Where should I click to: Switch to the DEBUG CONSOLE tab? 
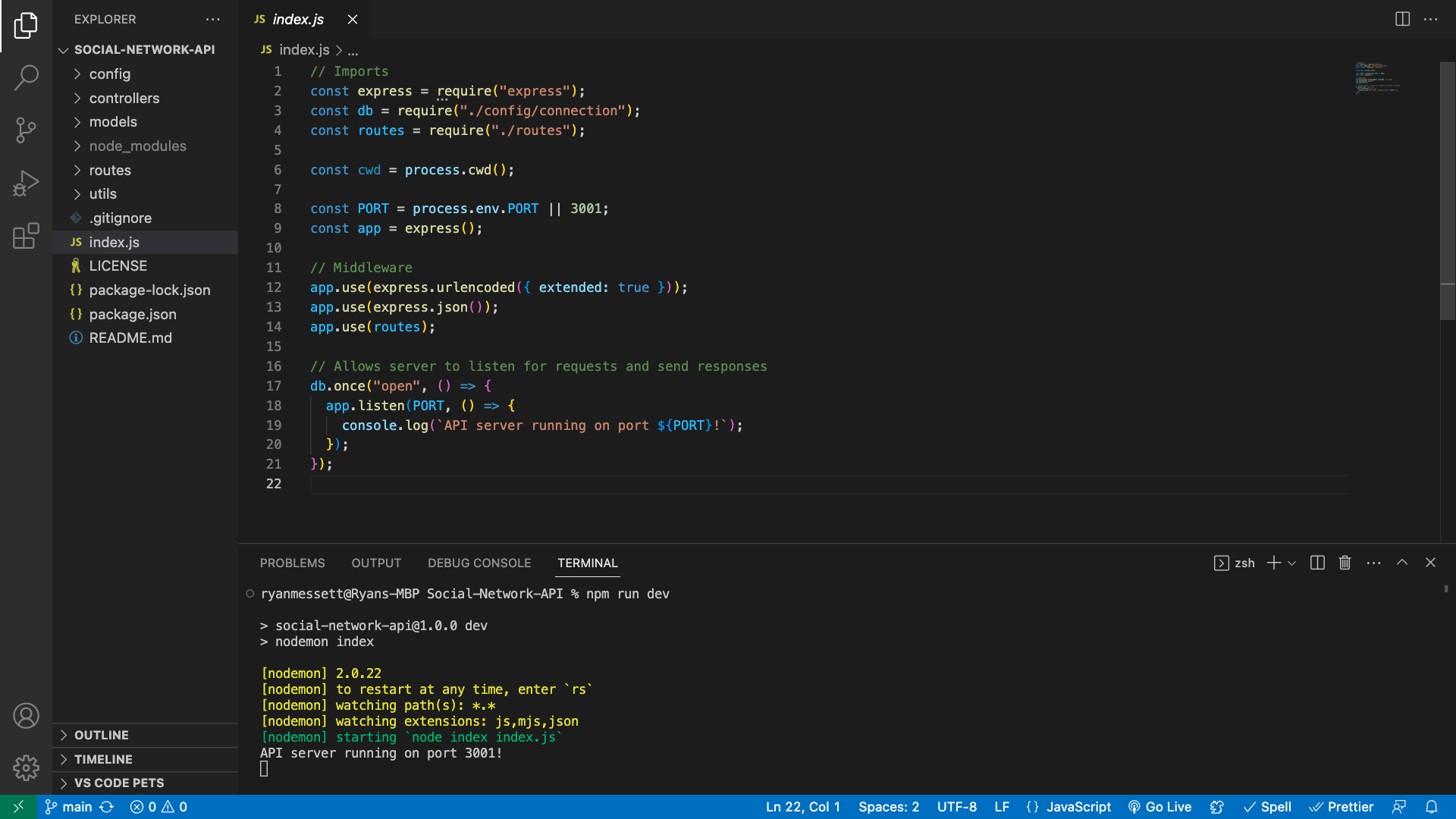click(479, 563)
